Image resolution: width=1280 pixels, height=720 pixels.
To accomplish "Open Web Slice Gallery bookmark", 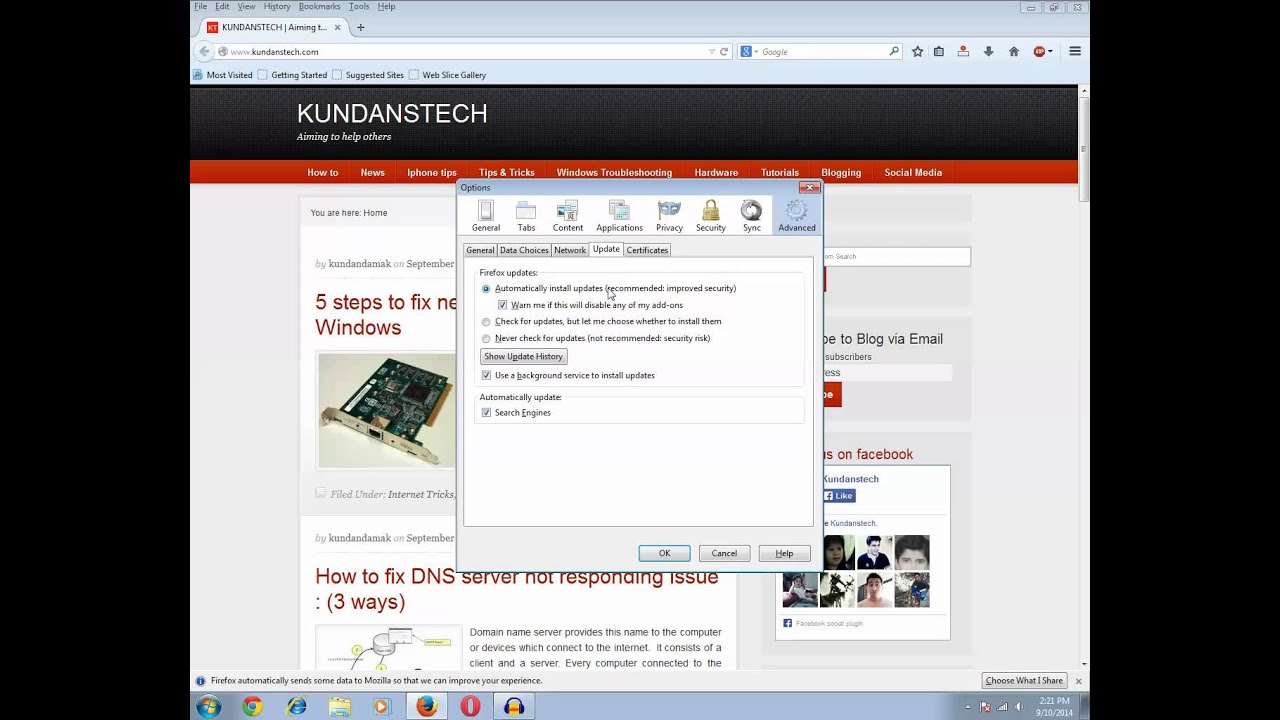I will click(x=447, y=75).
